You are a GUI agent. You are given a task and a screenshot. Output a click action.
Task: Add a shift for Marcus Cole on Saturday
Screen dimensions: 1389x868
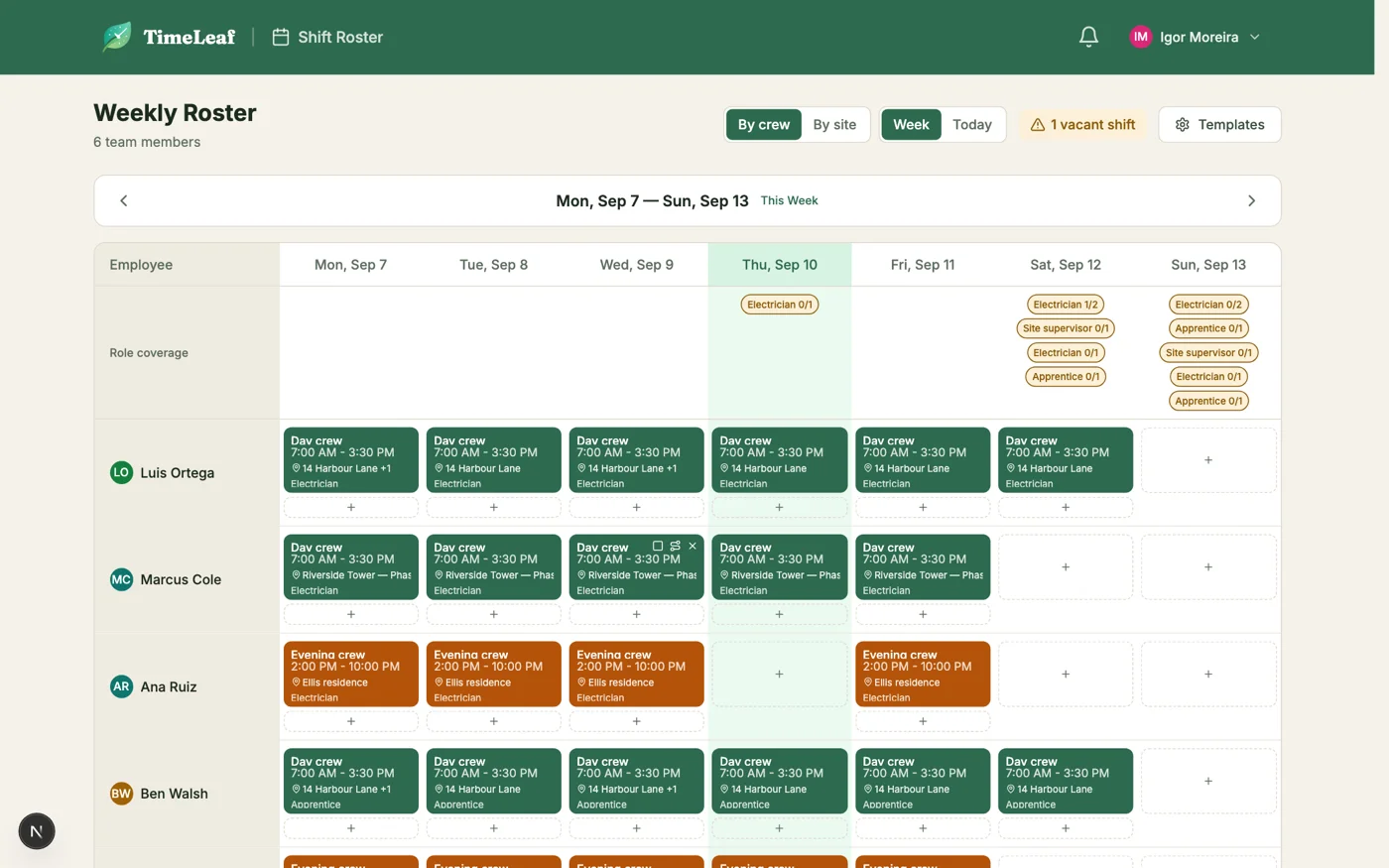click(1066, 567)
